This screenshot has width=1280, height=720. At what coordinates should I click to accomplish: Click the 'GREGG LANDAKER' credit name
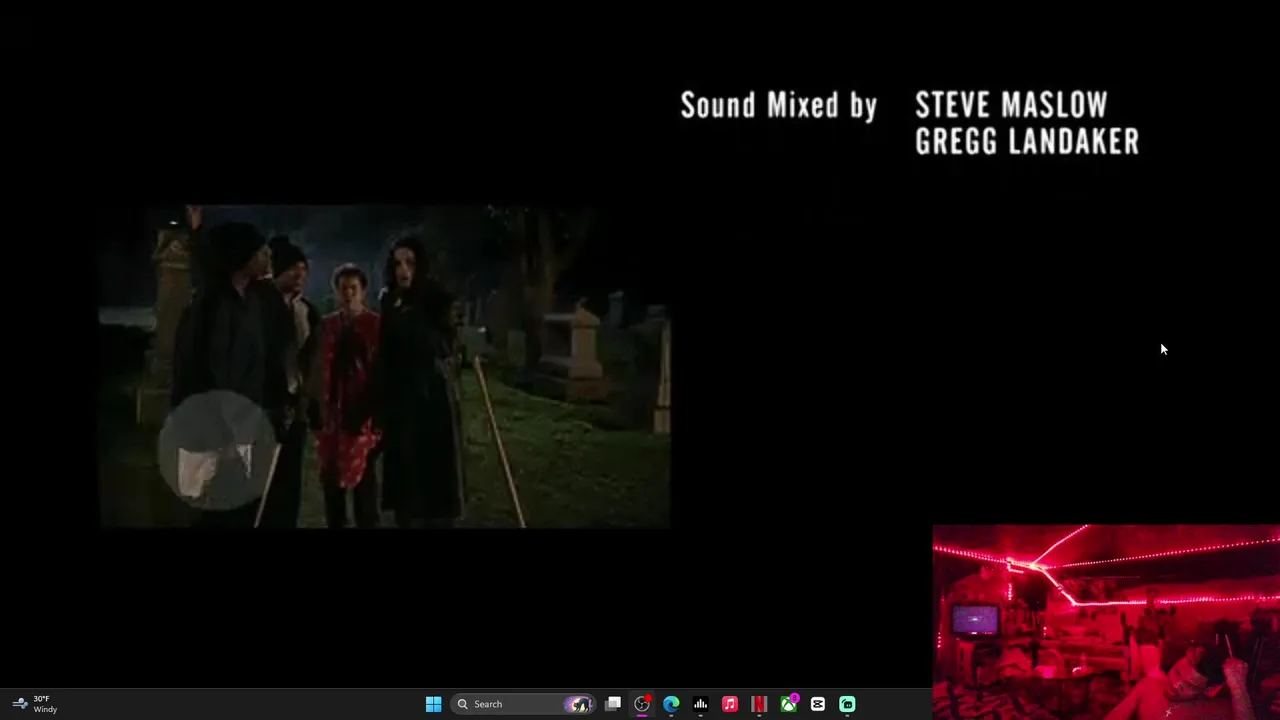pyautogui.click(x=1027, y=141)
